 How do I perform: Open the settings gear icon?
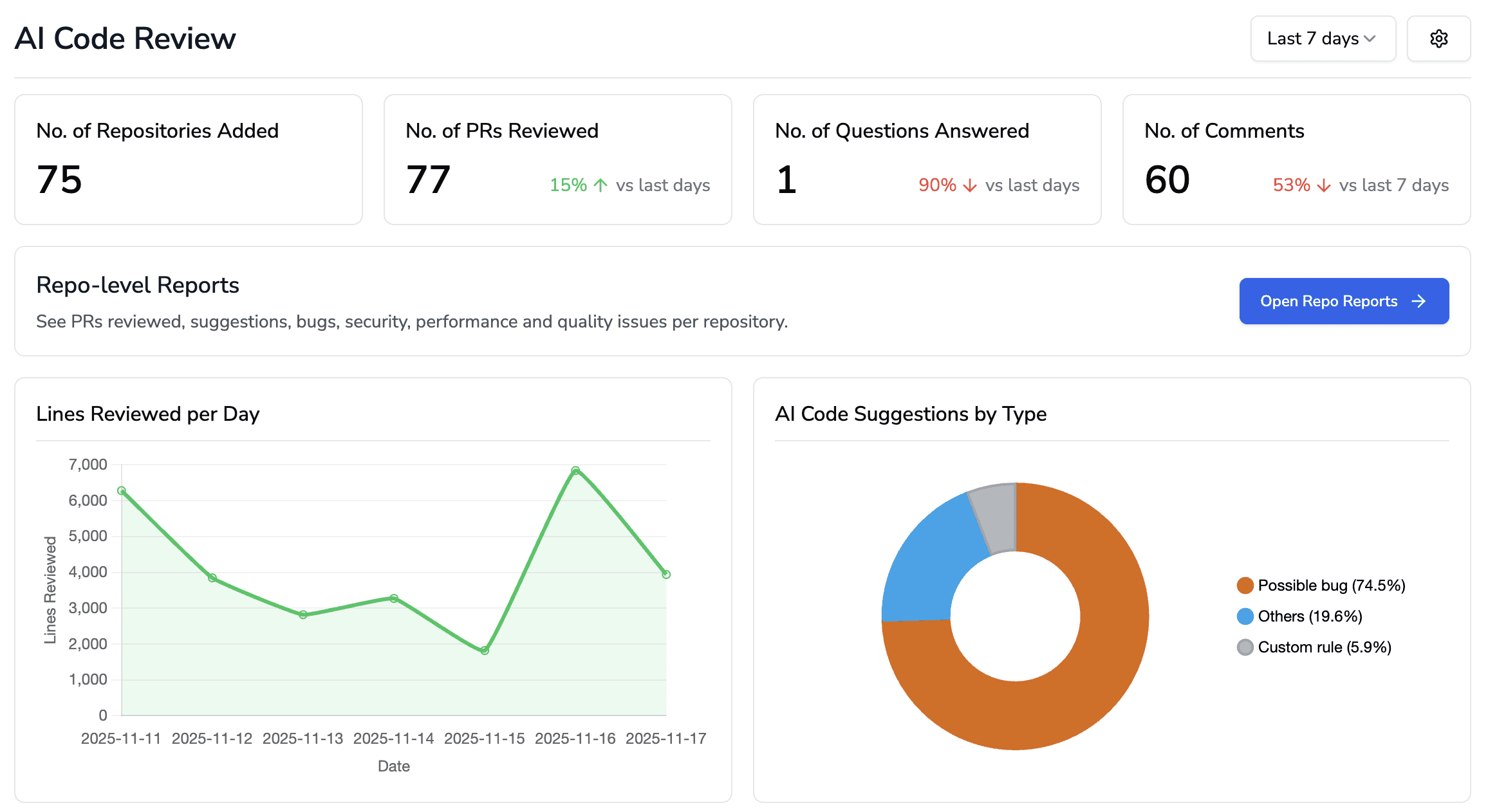[x=1438, y=39]
